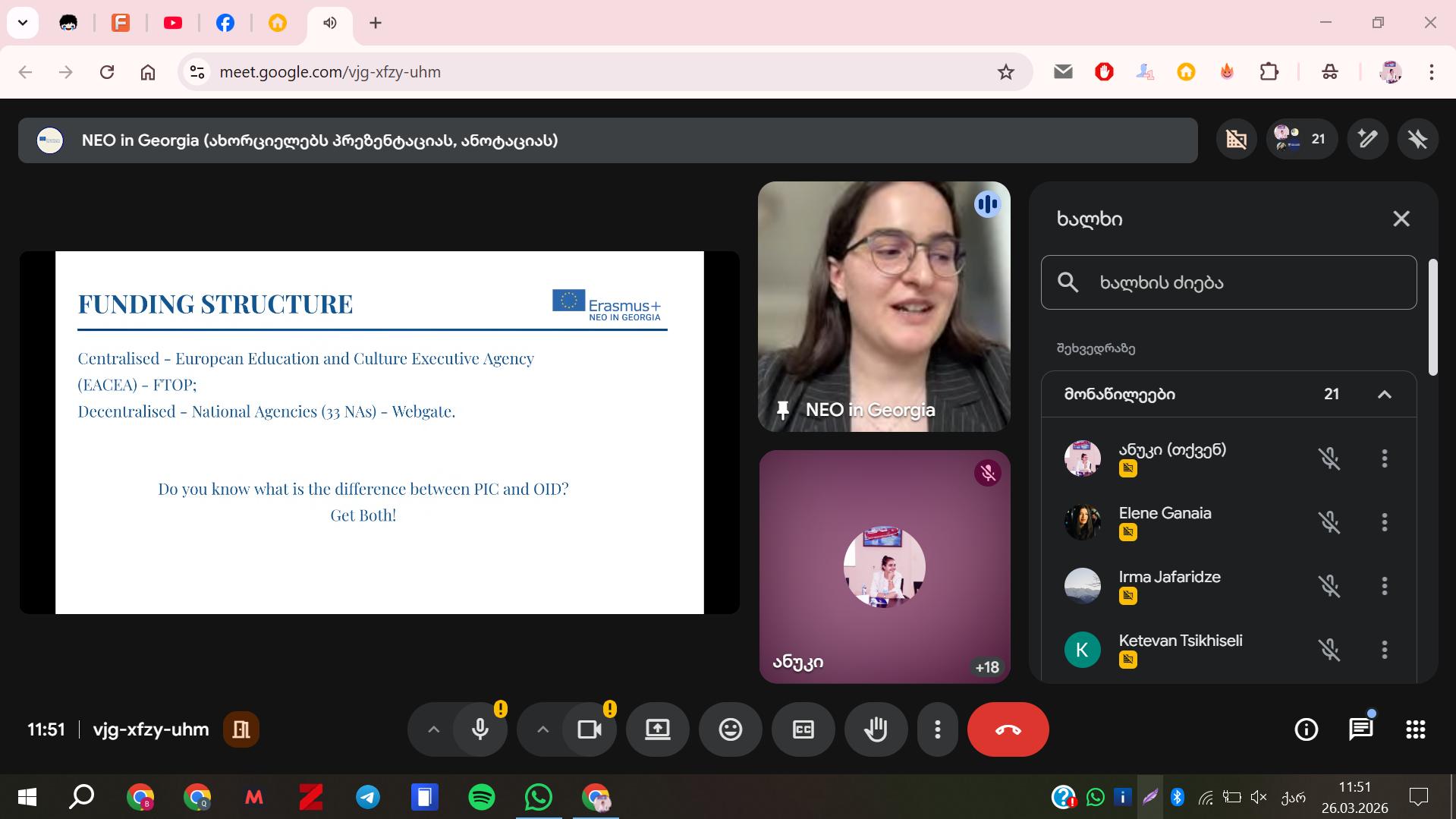This screenshot has width=1456, height=819.
Task: Open the annotation pen tool
Action: [1367, 139]
